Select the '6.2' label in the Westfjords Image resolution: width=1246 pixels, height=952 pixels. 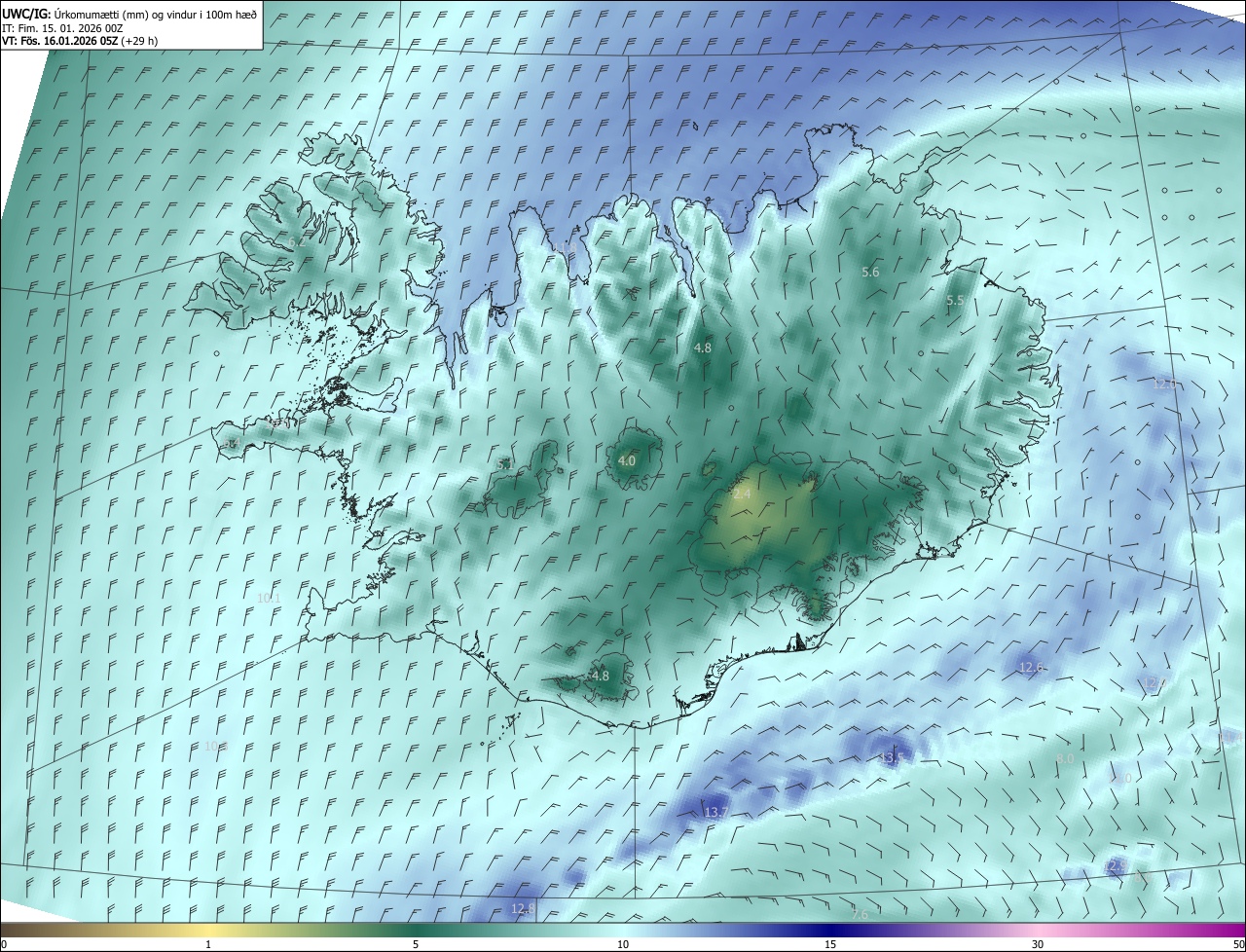click(x=297, y=242)
